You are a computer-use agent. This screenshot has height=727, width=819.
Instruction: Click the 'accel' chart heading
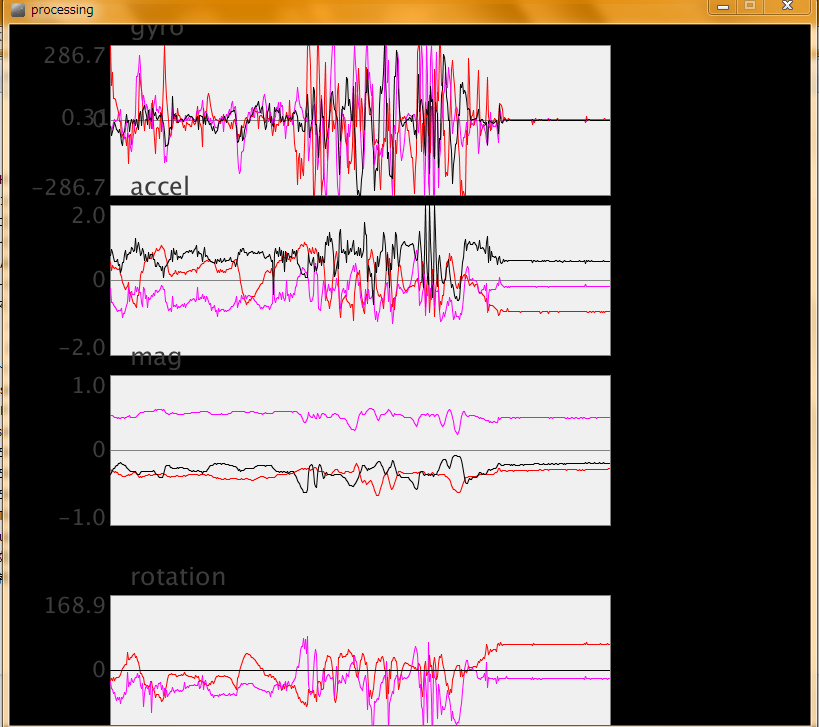(x=159, y=186)
